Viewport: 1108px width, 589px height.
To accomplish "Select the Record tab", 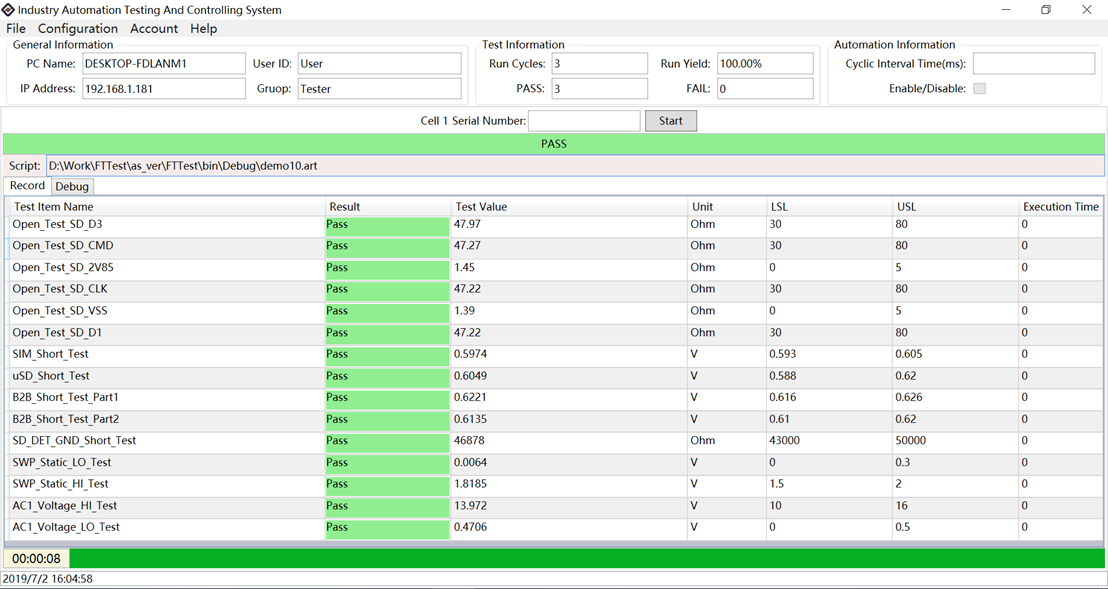I will pyautogui.click(x=27, y=186).
